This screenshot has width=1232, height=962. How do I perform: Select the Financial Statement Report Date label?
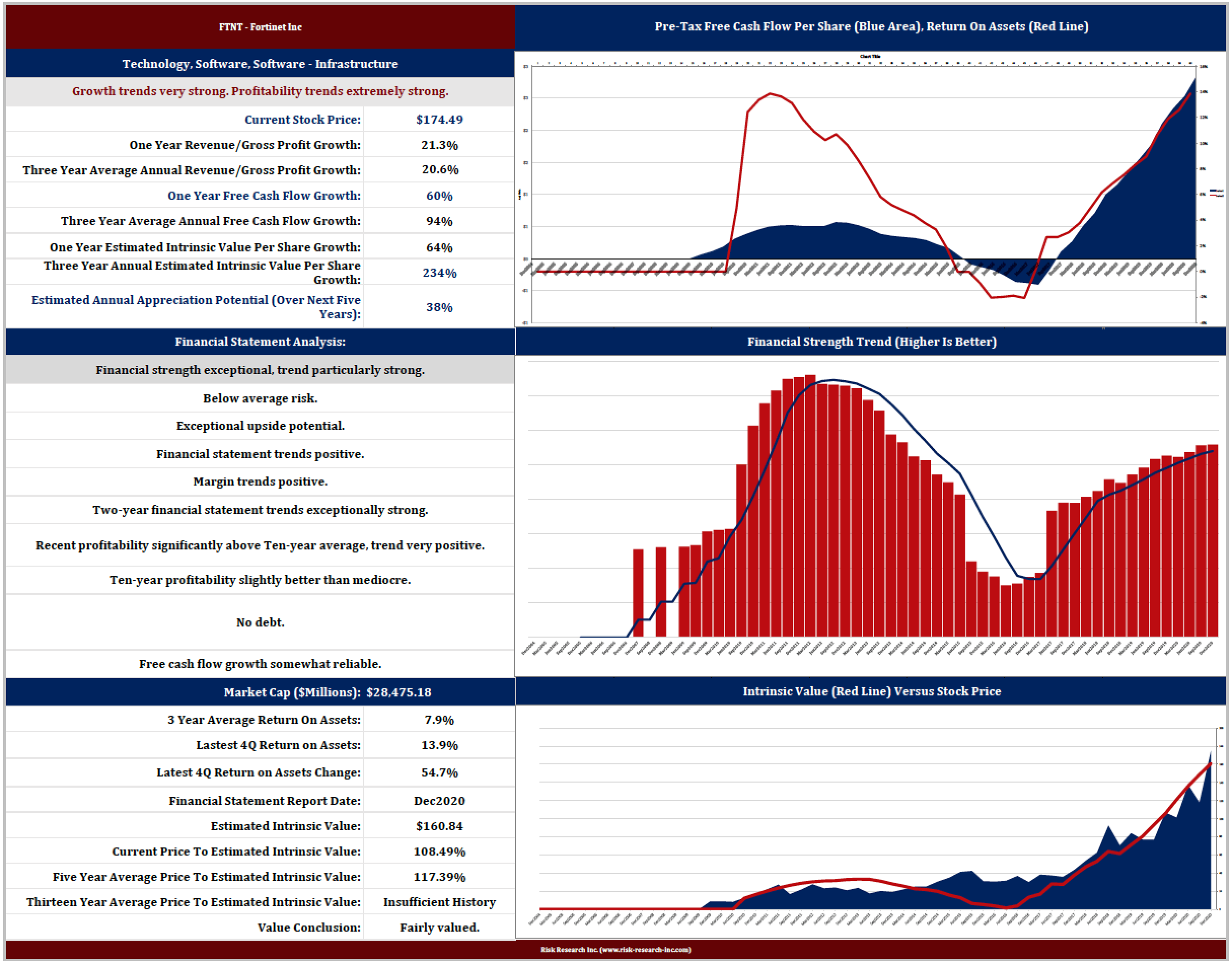pyautogui.click(x=265, y=801)
